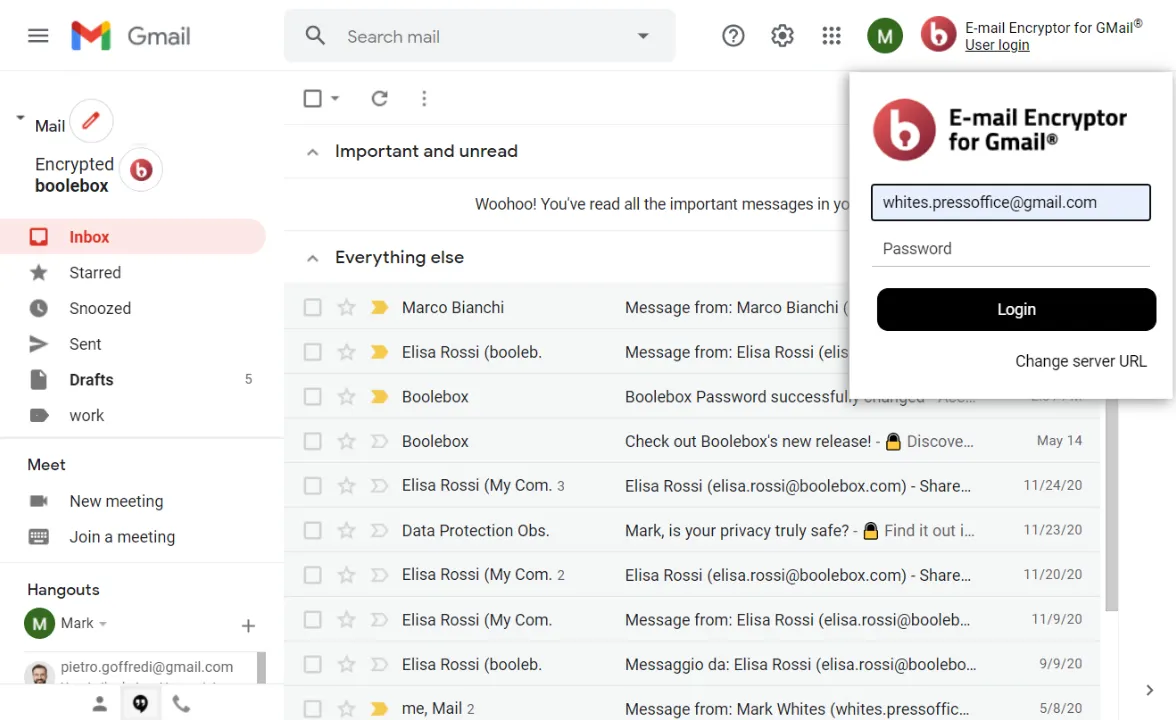1176x720 pixels.
Task: Click the black Login button
Action: (1016, 309)
